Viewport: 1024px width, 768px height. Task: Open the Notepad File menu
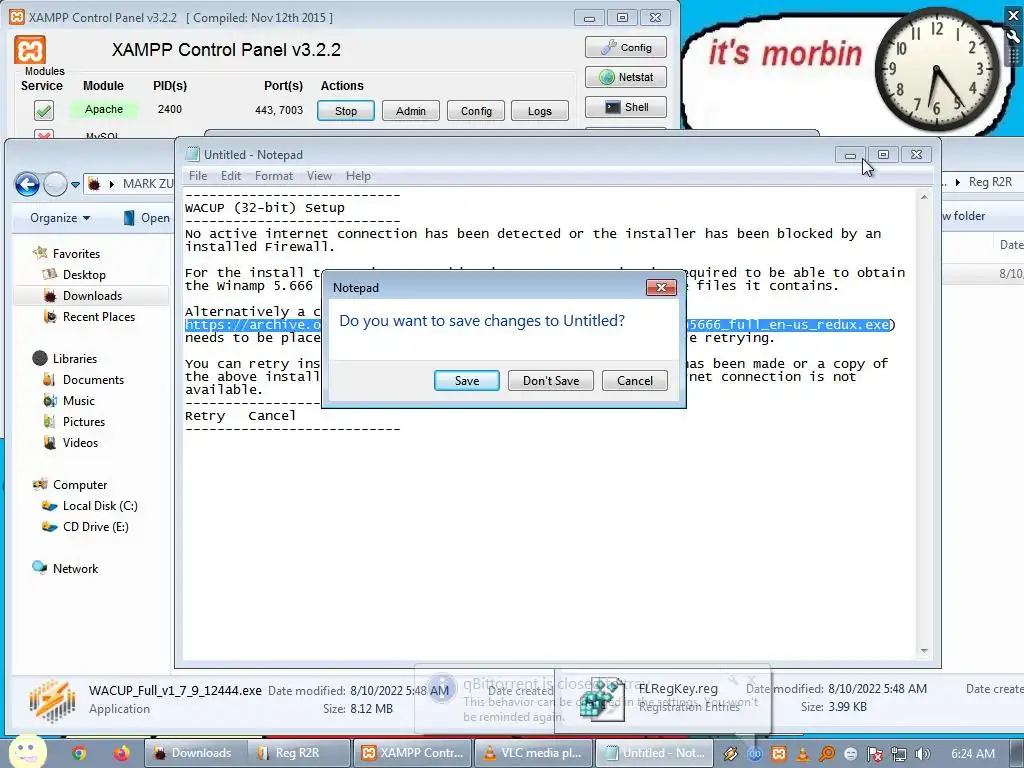(198, 176)
